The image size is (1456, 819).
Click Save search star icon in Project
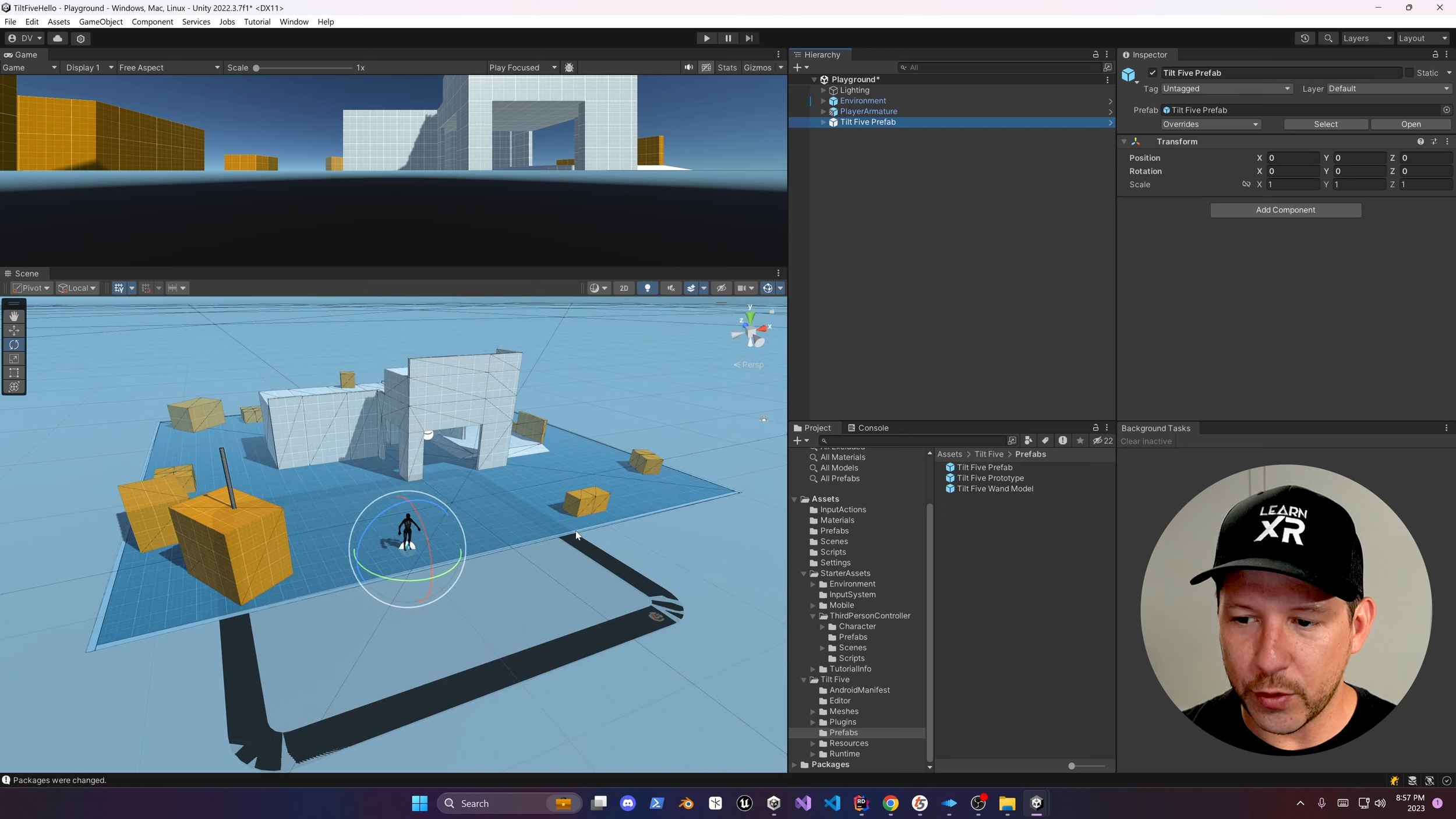pyautogui.click(x=1080, y=440)
